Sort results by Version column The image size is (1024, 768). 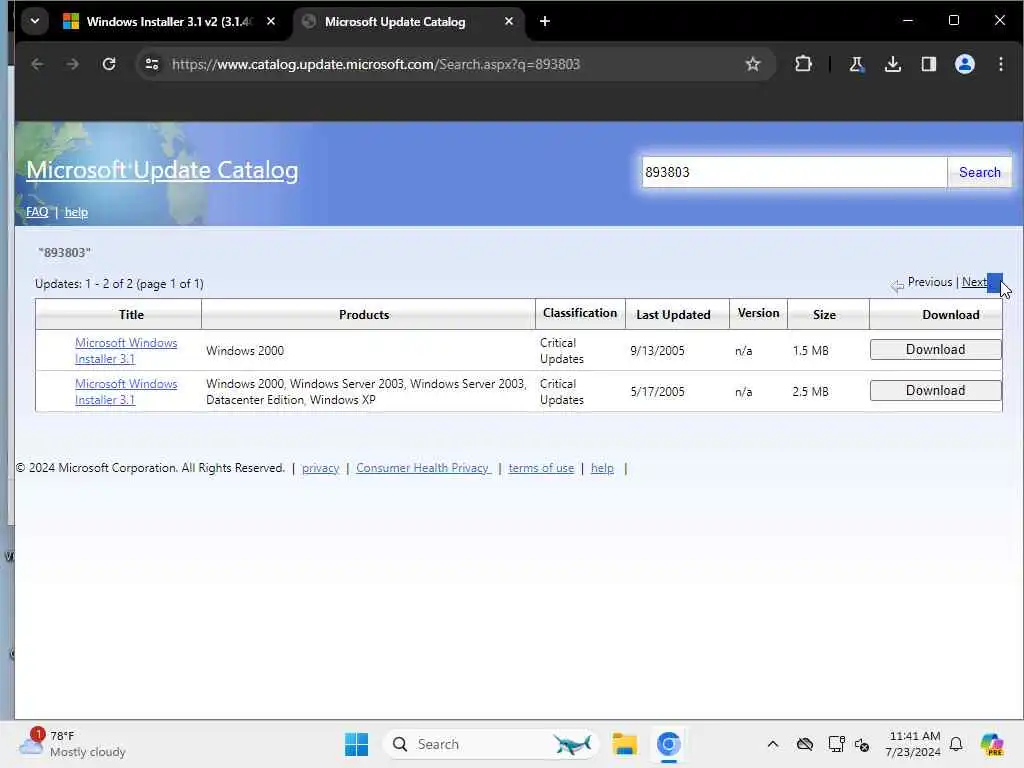pos(758,313)
